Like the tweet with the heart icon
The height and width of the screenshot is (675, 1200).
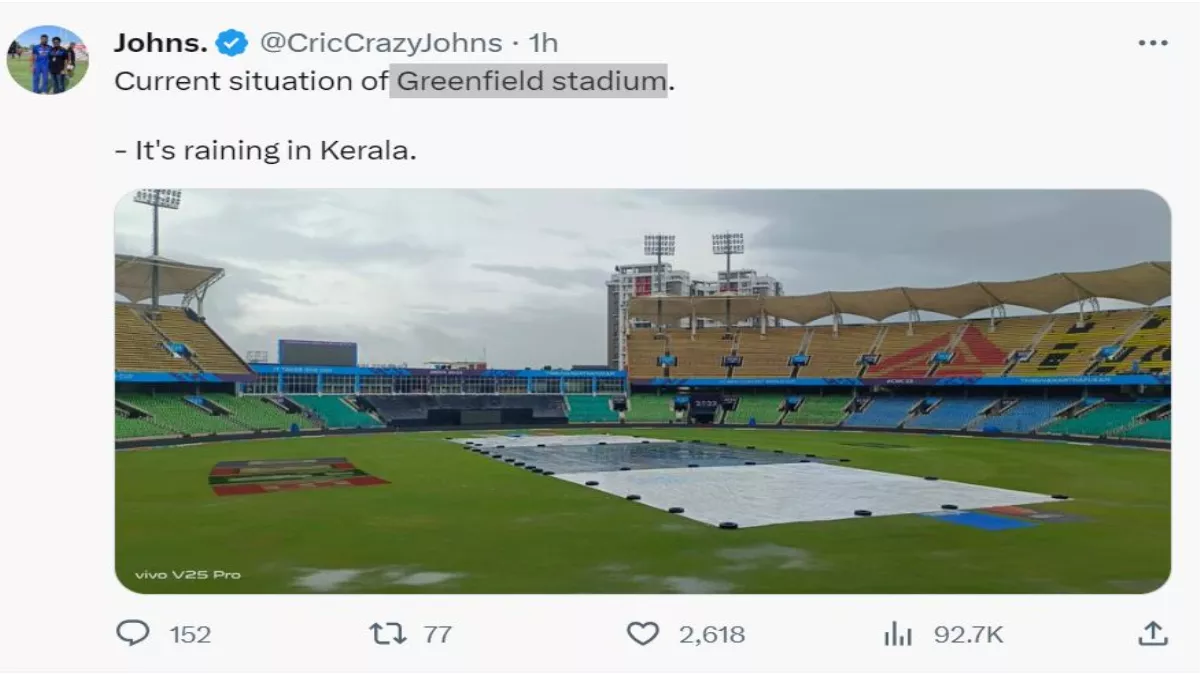click(643, 633)
